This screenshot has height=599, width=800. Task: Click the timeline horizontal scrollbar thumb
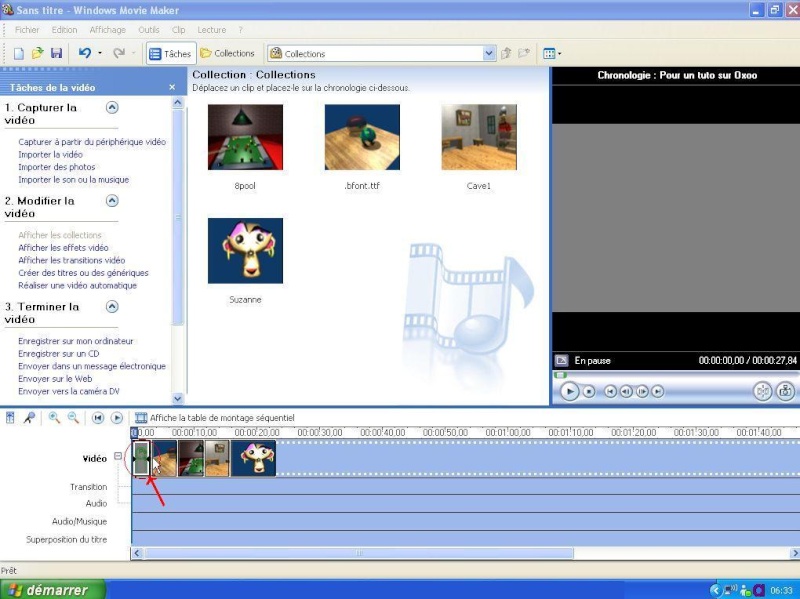pos(359,553)
